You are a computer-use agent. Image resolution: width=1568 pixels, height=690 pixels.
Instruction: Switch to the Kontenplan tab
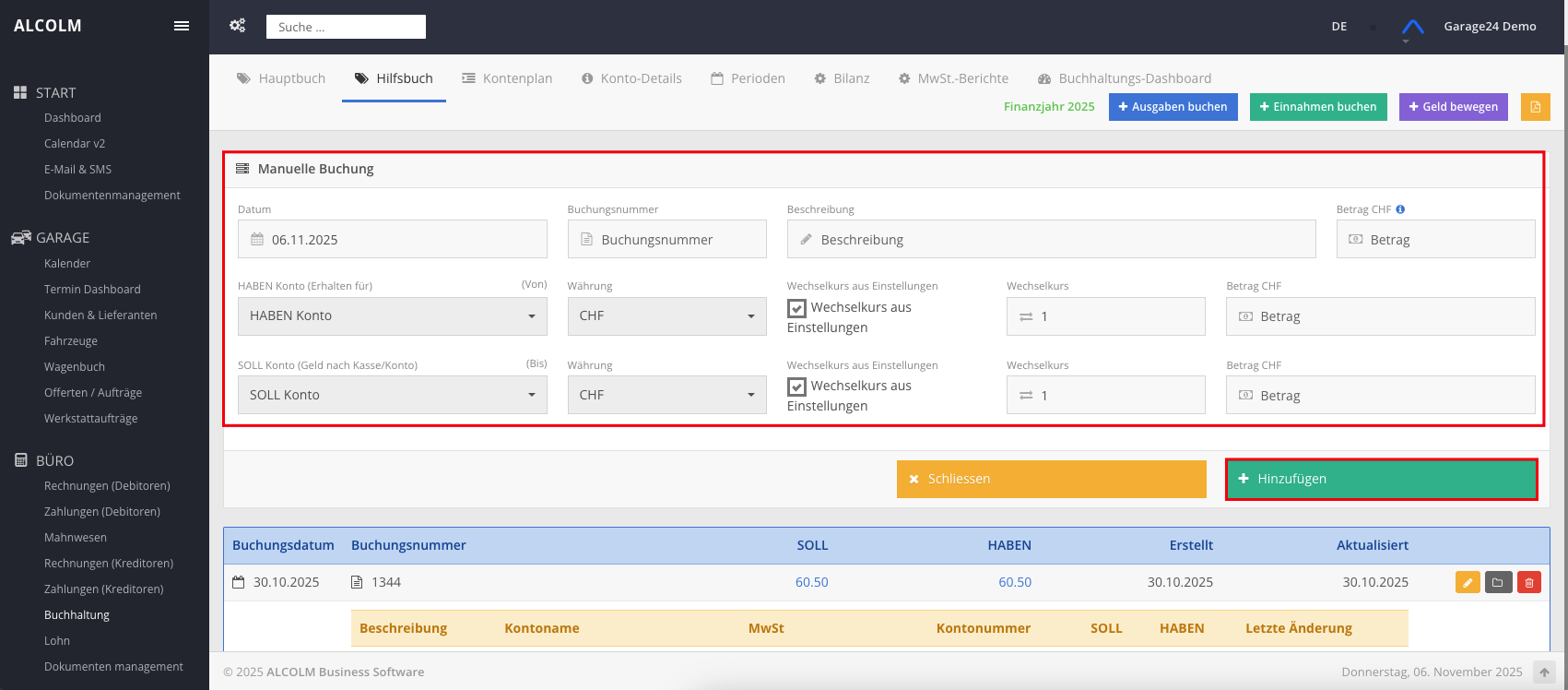click(x=507, y=78)
